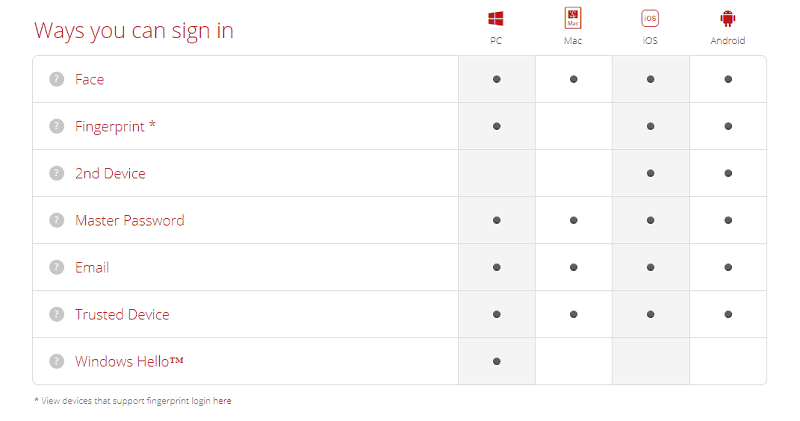Click the Android robot icon
This screenshot has width=800, height=421.
click(728, 19)
